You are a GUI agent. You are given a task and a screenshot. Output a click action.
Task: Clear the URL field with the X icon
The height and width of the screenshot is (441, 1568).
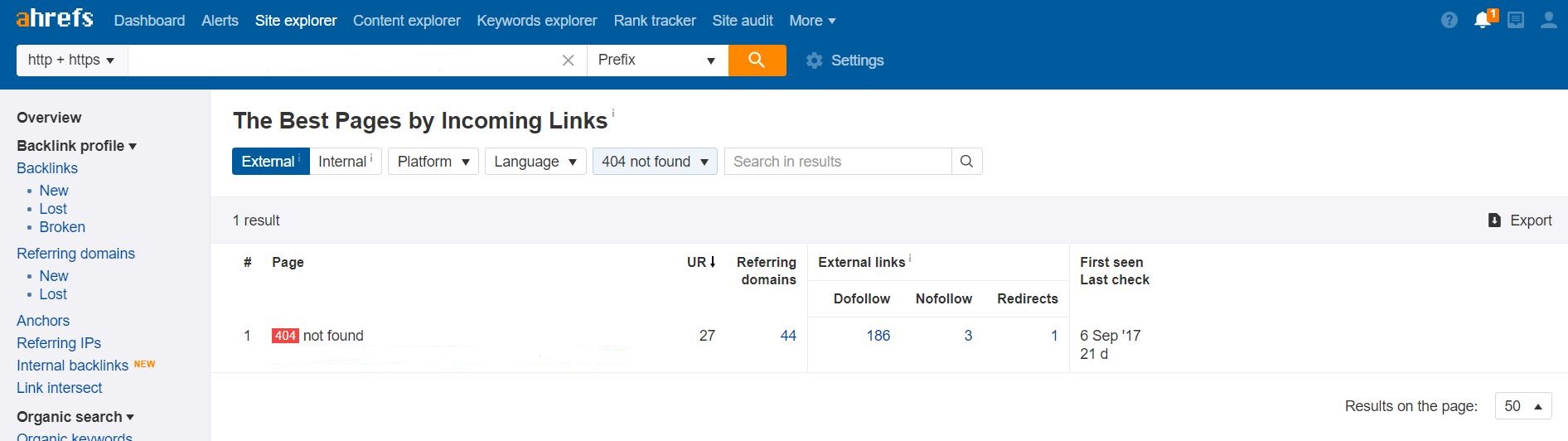[x=568, y=61]
